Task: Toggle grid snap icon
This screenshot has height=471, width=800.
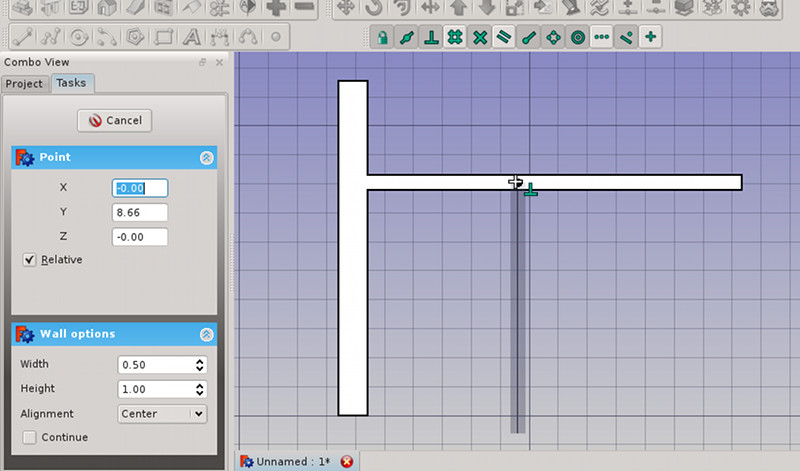Action: [x=455, y=37]
